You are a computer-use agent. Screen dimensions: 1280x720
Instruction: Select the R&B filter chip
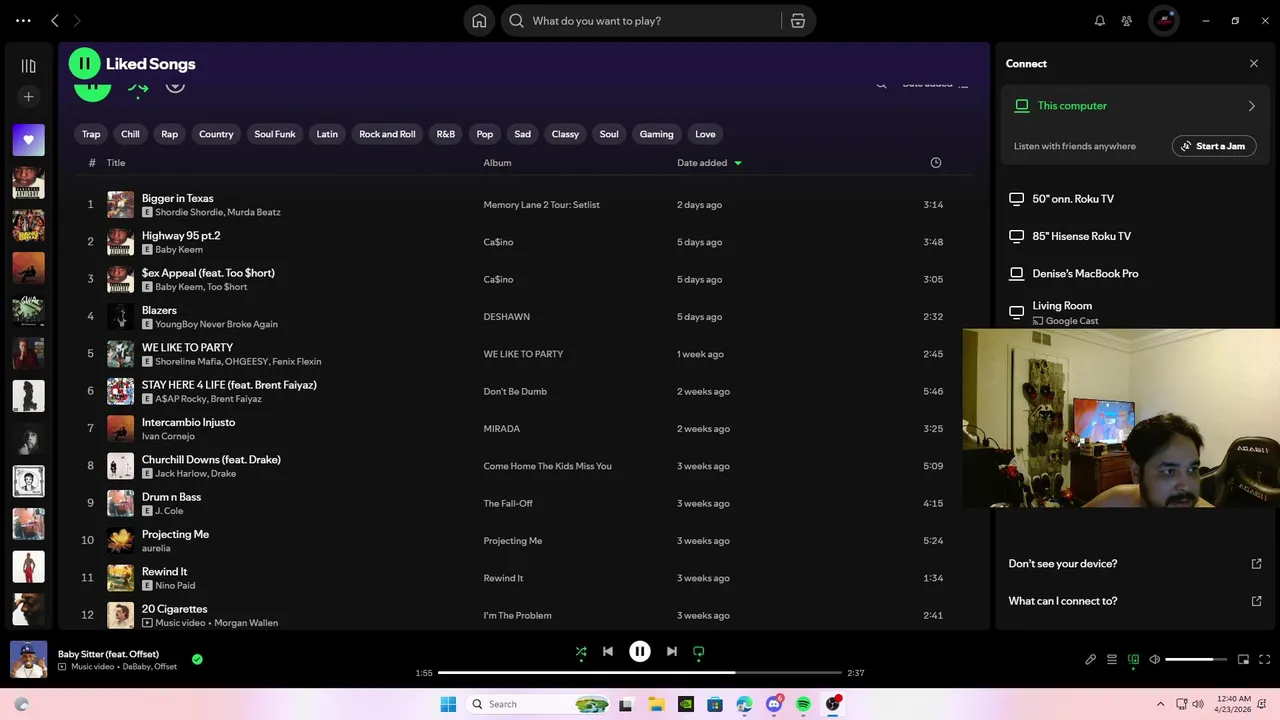pyautogui.click(x=446, y=134)
